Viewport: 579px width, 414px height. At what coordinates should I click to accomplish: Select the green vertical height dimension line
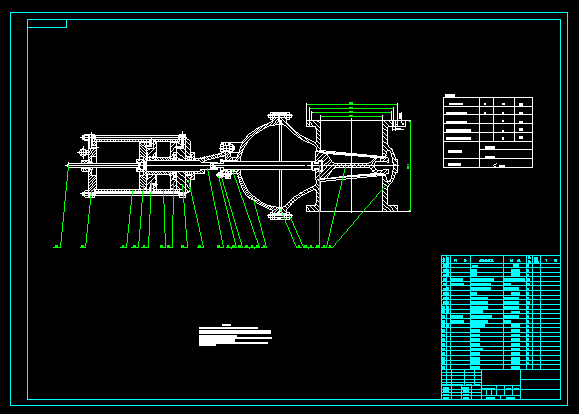pyautogui.click(x=410, y=166)
